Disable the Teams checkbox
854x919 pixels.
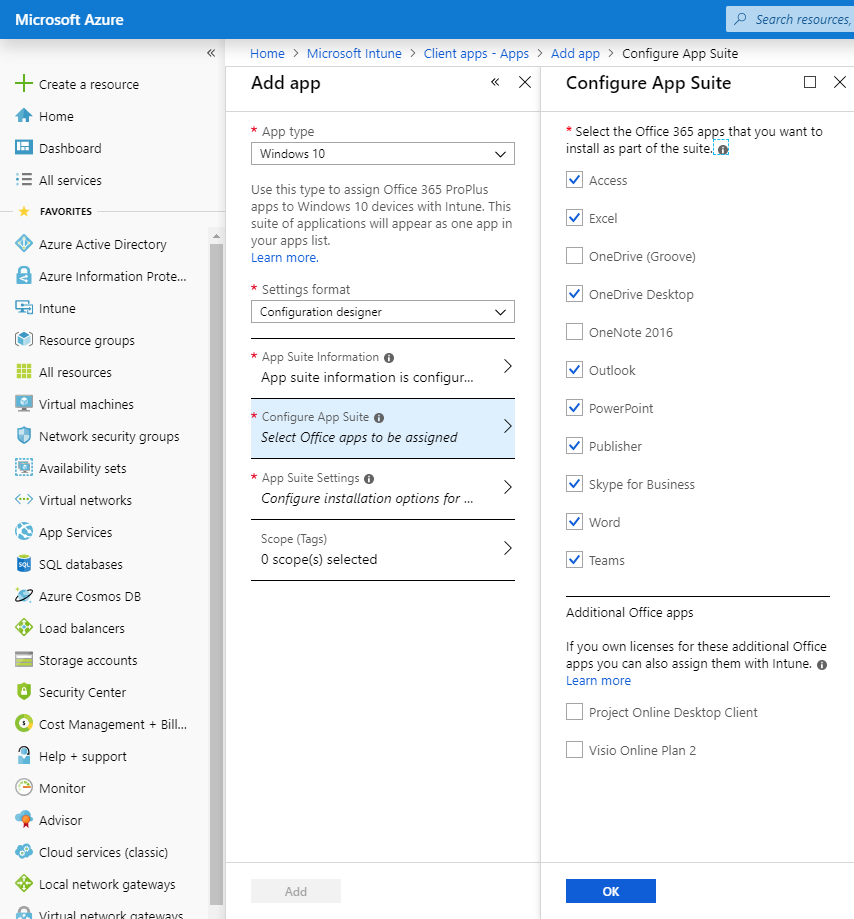tap(574, 560)
